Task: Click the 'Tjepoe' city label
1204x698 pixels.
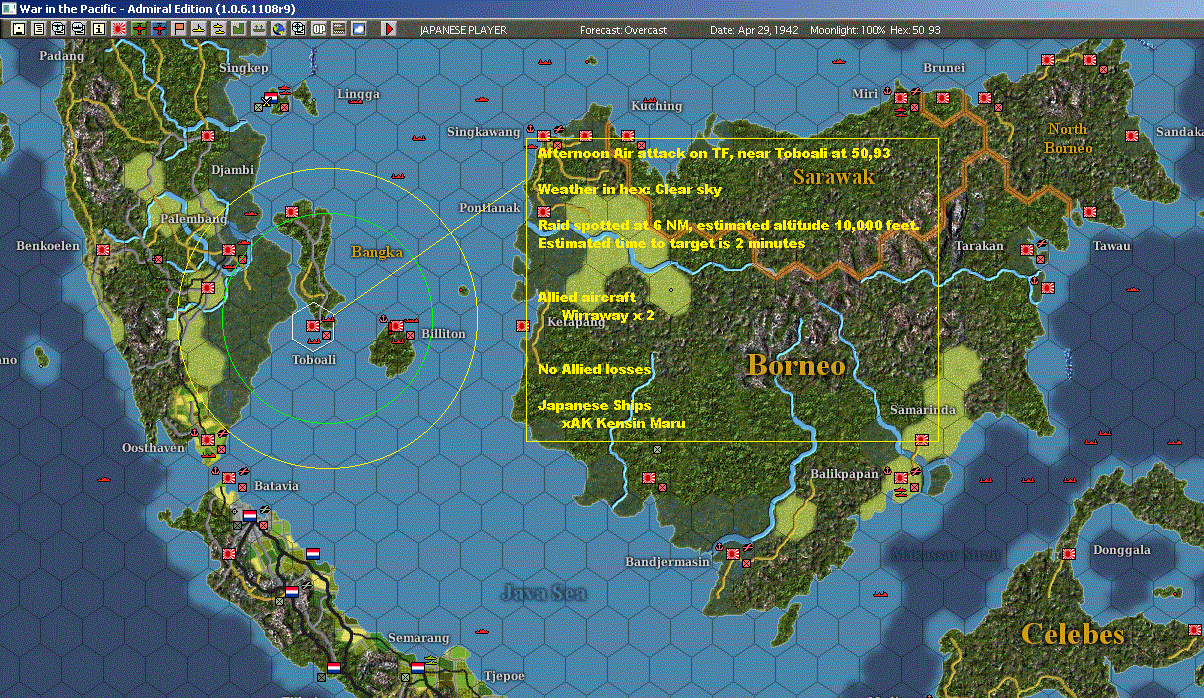Action: click(x=502, y=676)
